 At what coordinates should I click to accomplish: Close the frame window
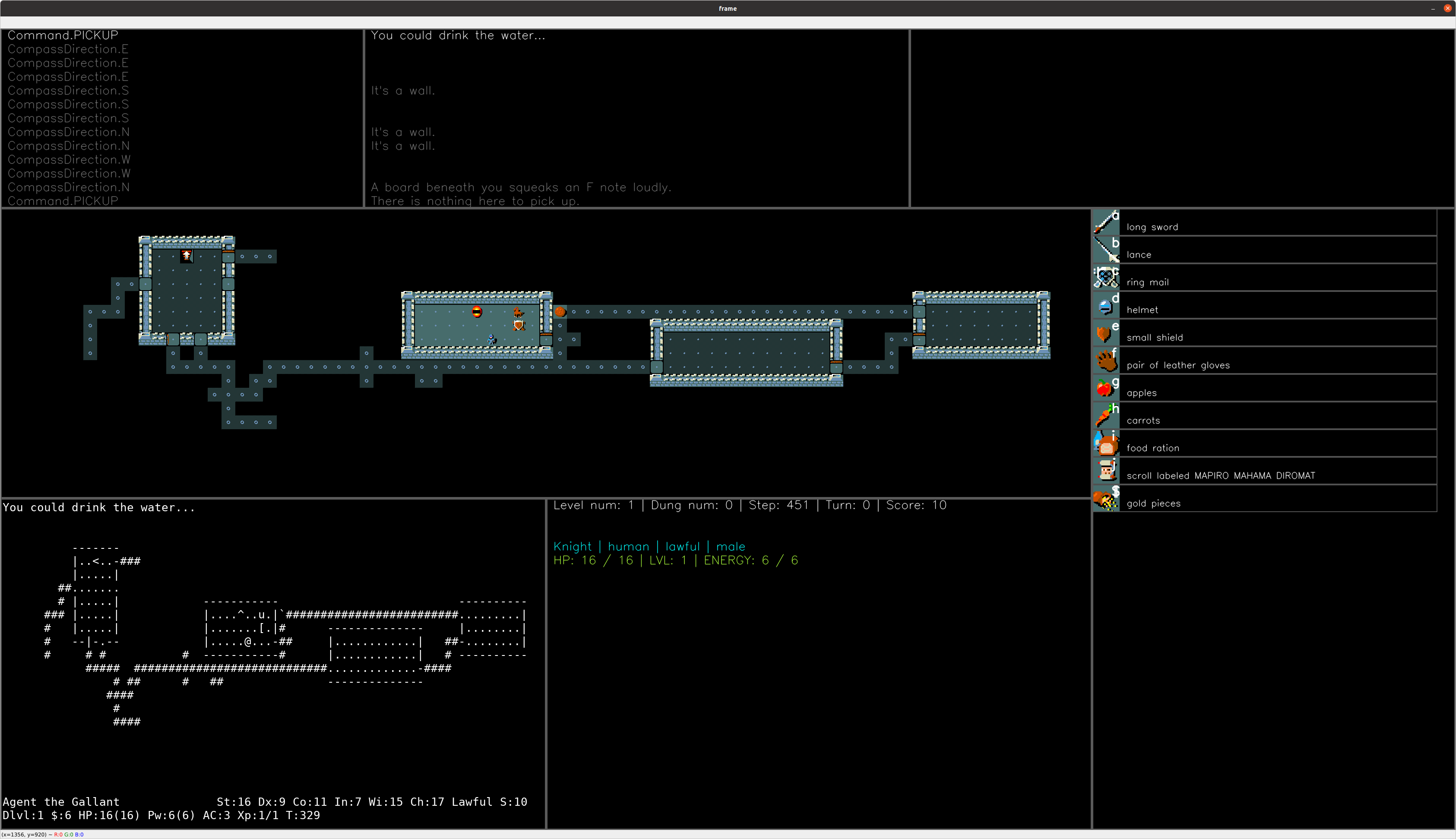click(x=1447, y=8)
